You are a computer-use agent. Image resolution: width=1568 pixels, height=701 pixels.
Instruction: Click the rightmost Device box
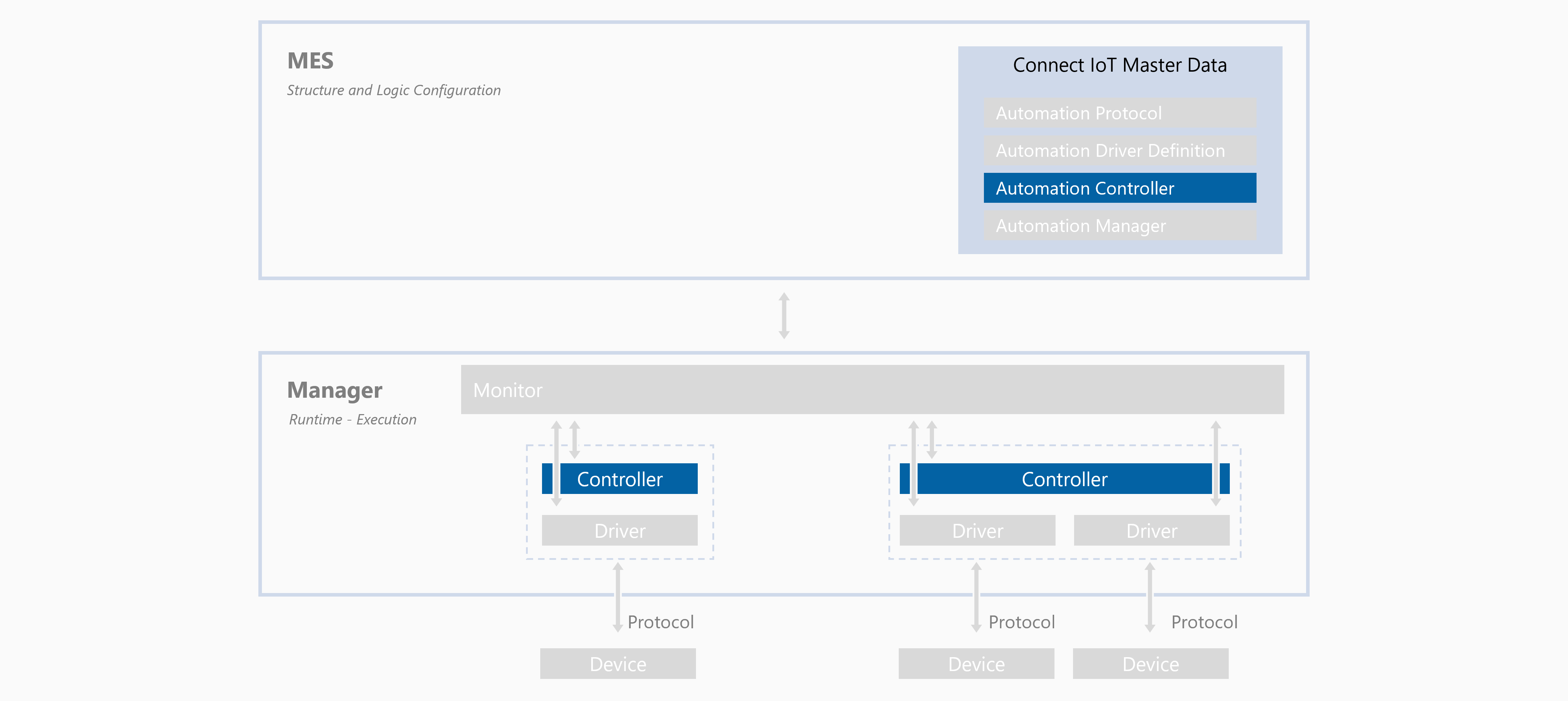1150,663
